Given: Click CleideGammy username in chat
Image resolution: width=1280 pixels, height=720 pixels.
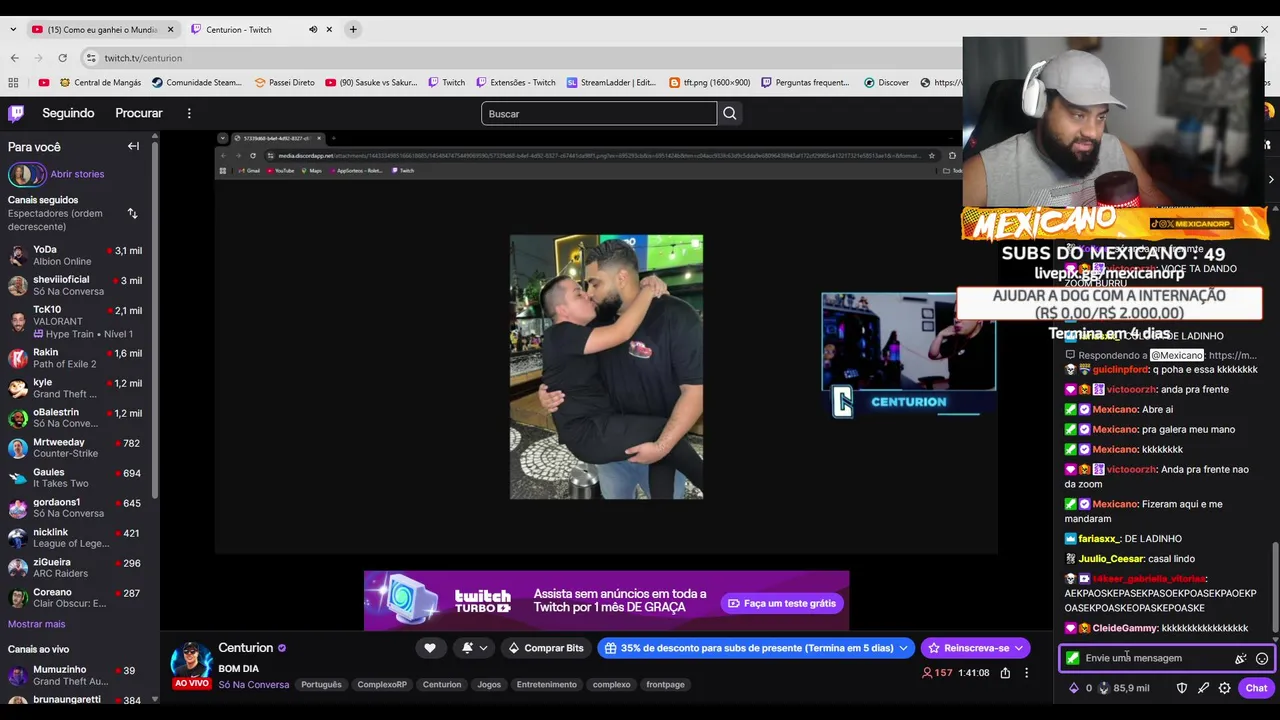Looking at the screenshot, I should [1125, 628].
